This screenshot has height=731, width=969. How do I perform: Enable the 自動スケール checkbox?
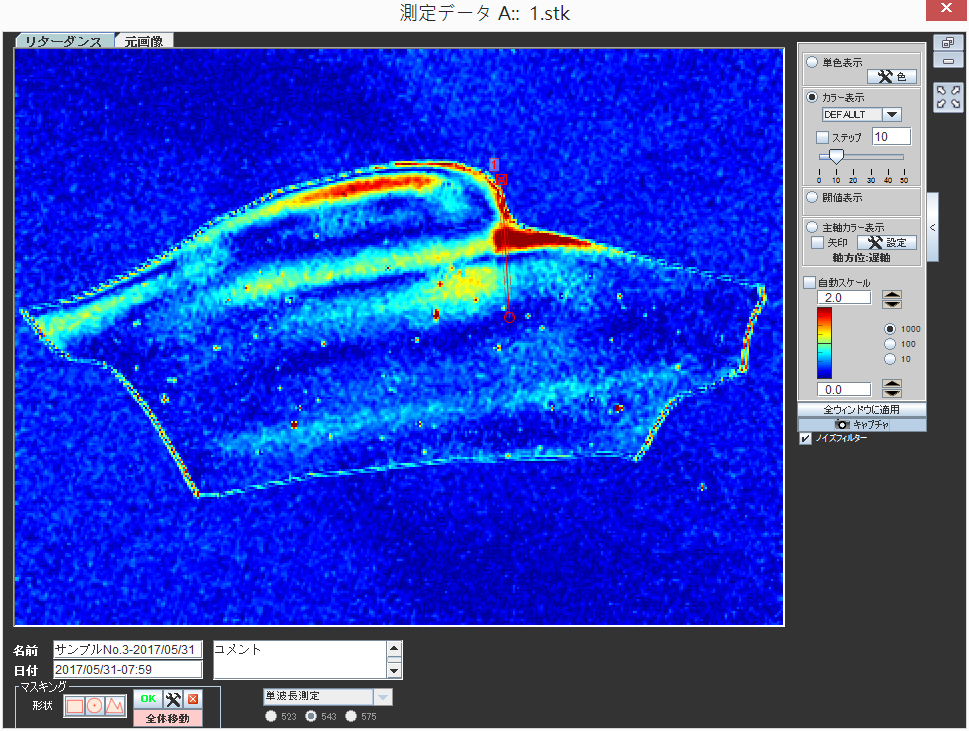pyautogui.click(x=810, y=283)
